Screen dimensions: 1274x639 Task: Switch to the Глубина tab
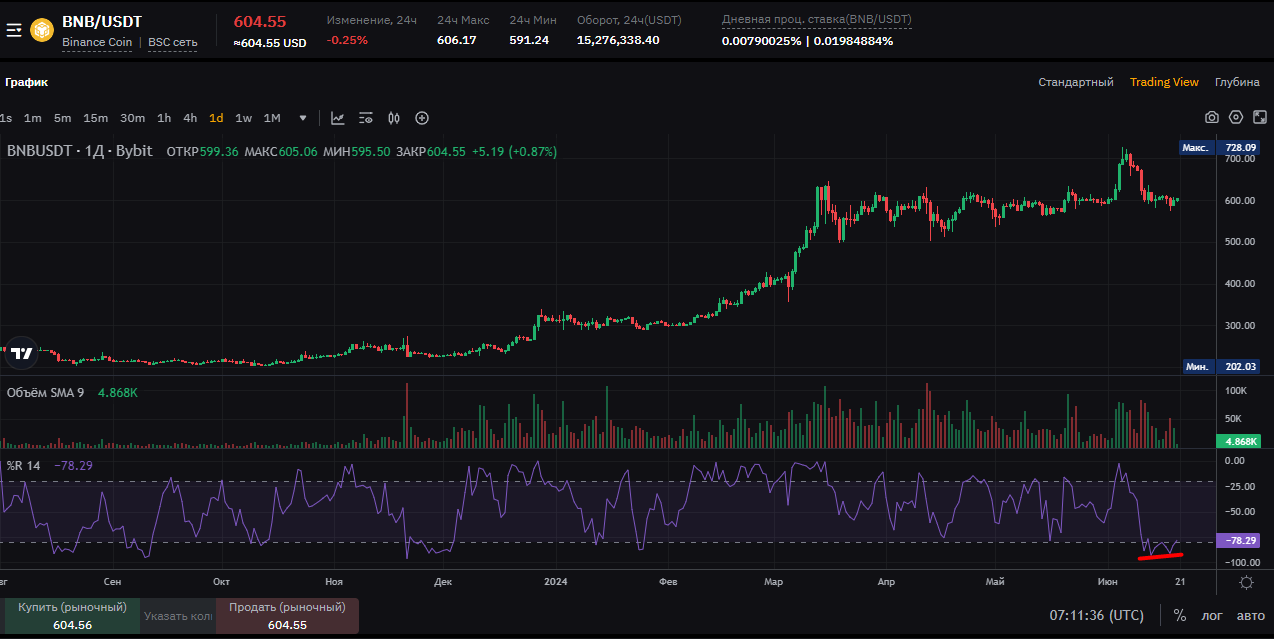1237,82
